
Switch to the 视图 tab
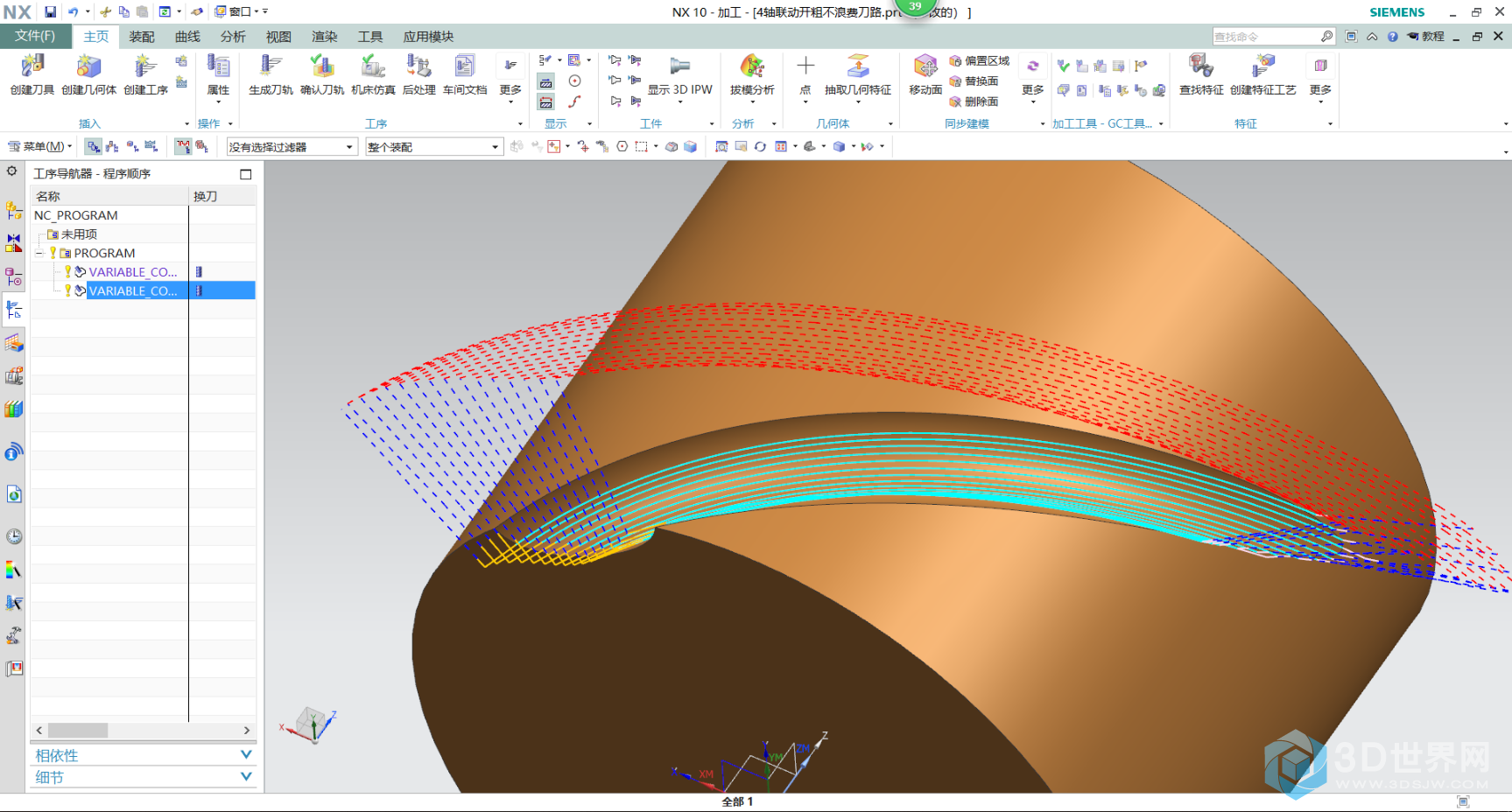pos(278,37)
